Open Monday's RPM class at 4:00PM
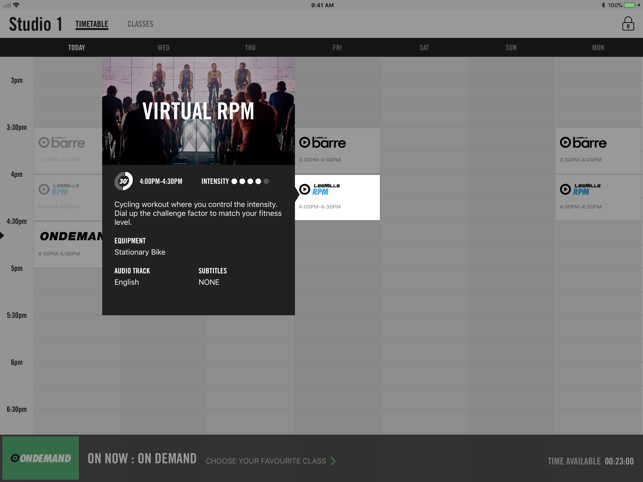This screenshot has width=643, height=482. [598, 197]
